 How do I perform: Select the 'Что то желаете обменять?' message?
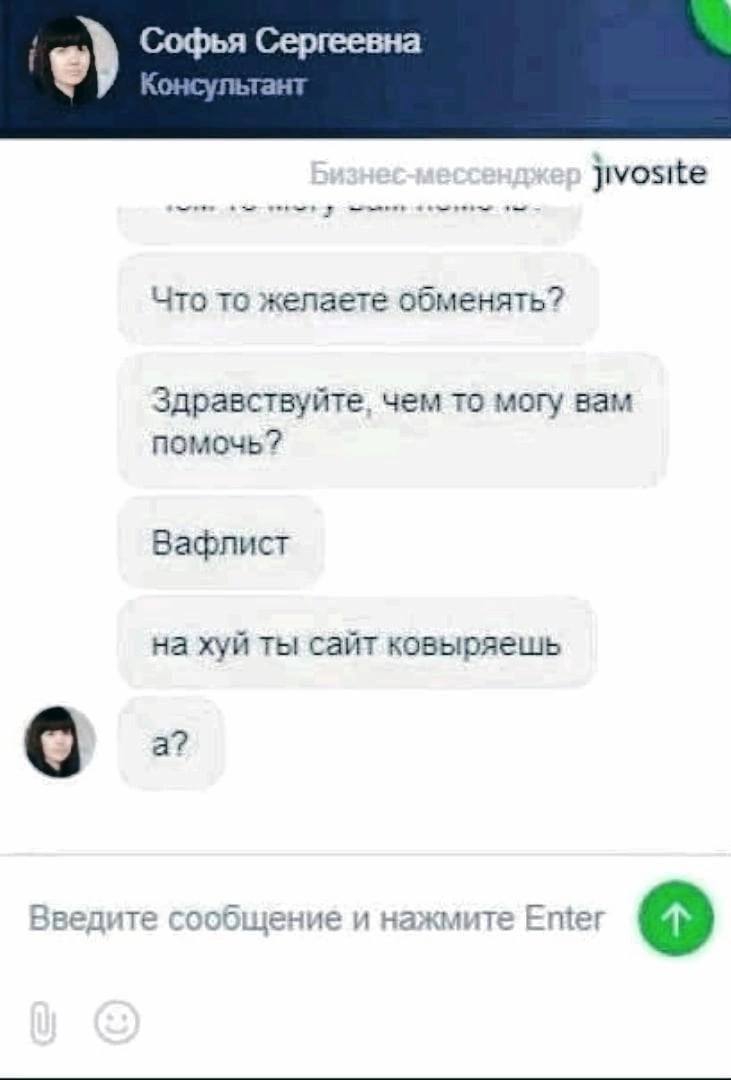point(358,299)
